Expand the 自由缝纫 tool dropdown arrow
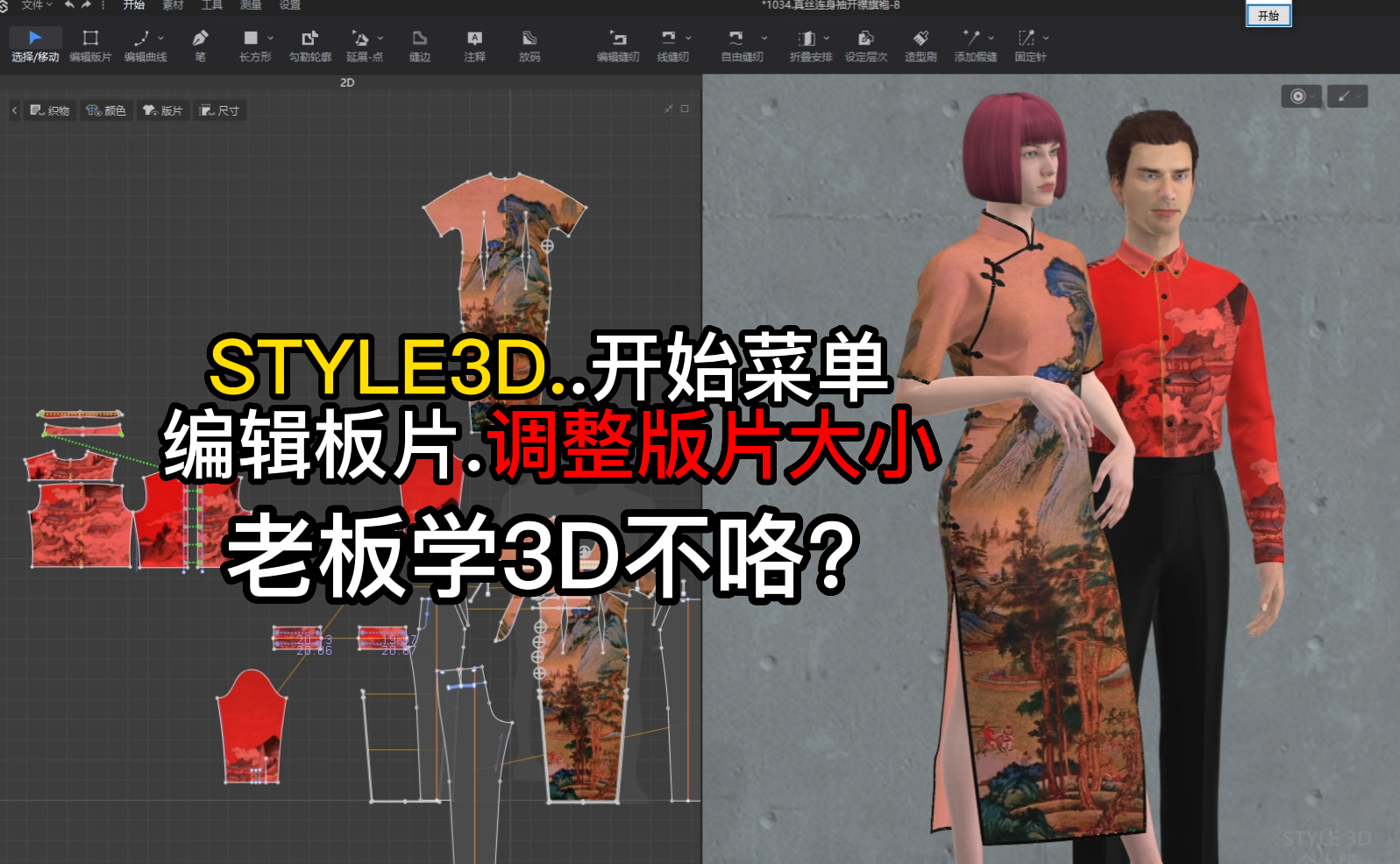This screenshot has width=1400, height=864. click(x=764, y=38)
